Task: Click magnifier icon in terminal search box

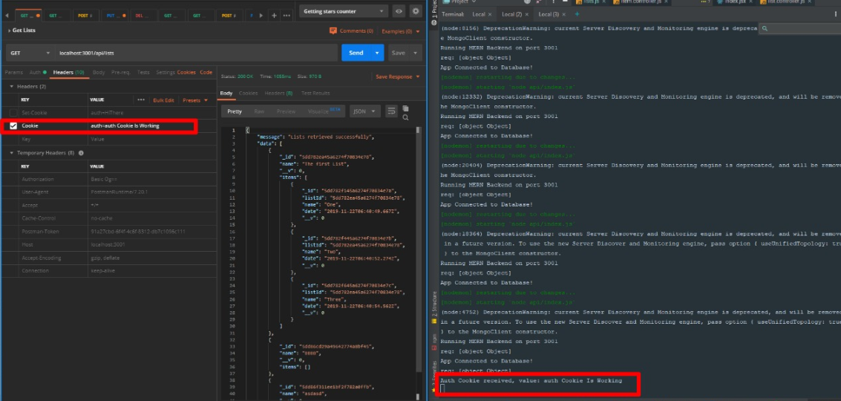Action: coord(764,28)
